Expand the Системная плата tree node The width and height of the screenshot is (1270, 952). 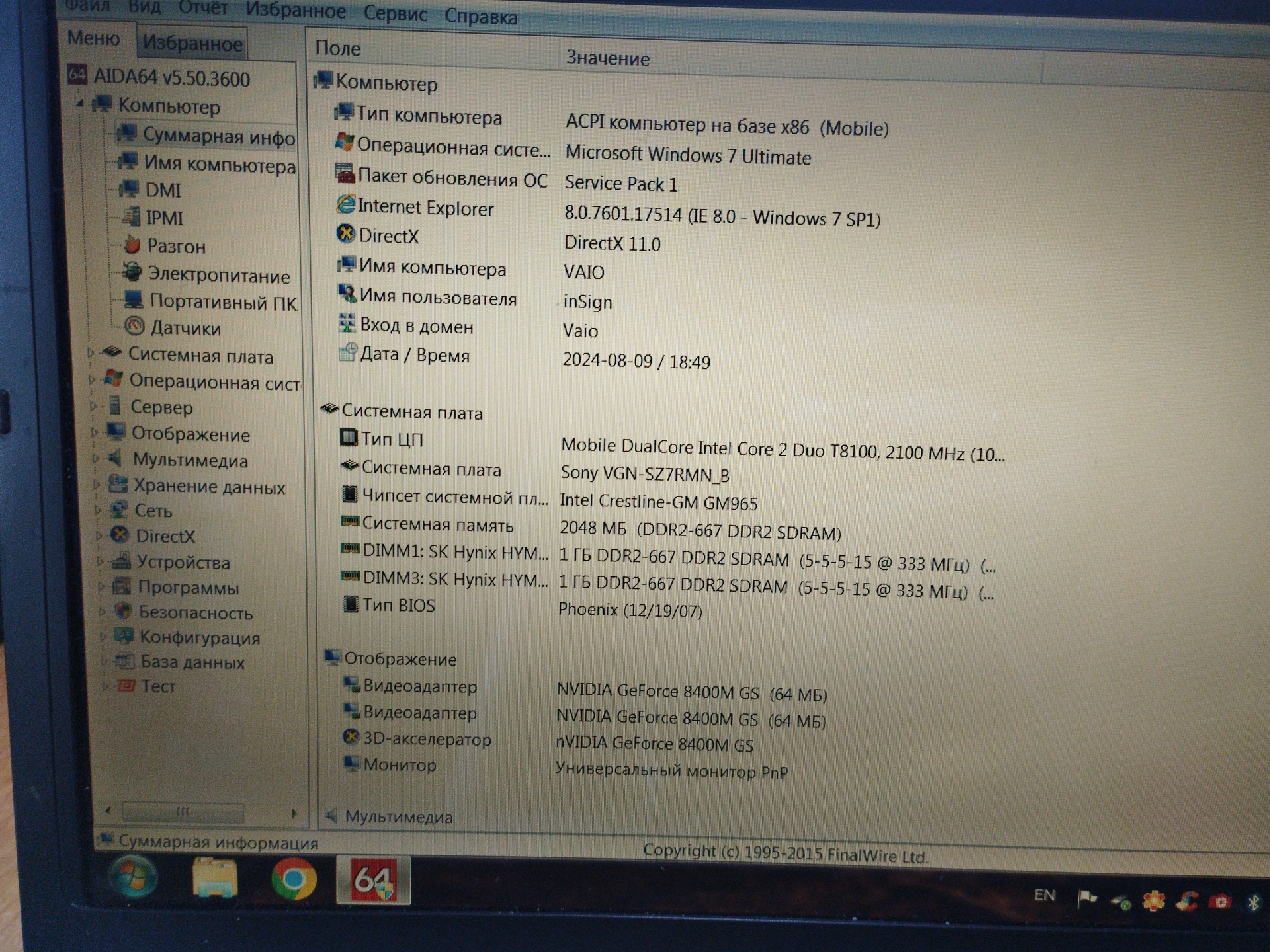91,353
